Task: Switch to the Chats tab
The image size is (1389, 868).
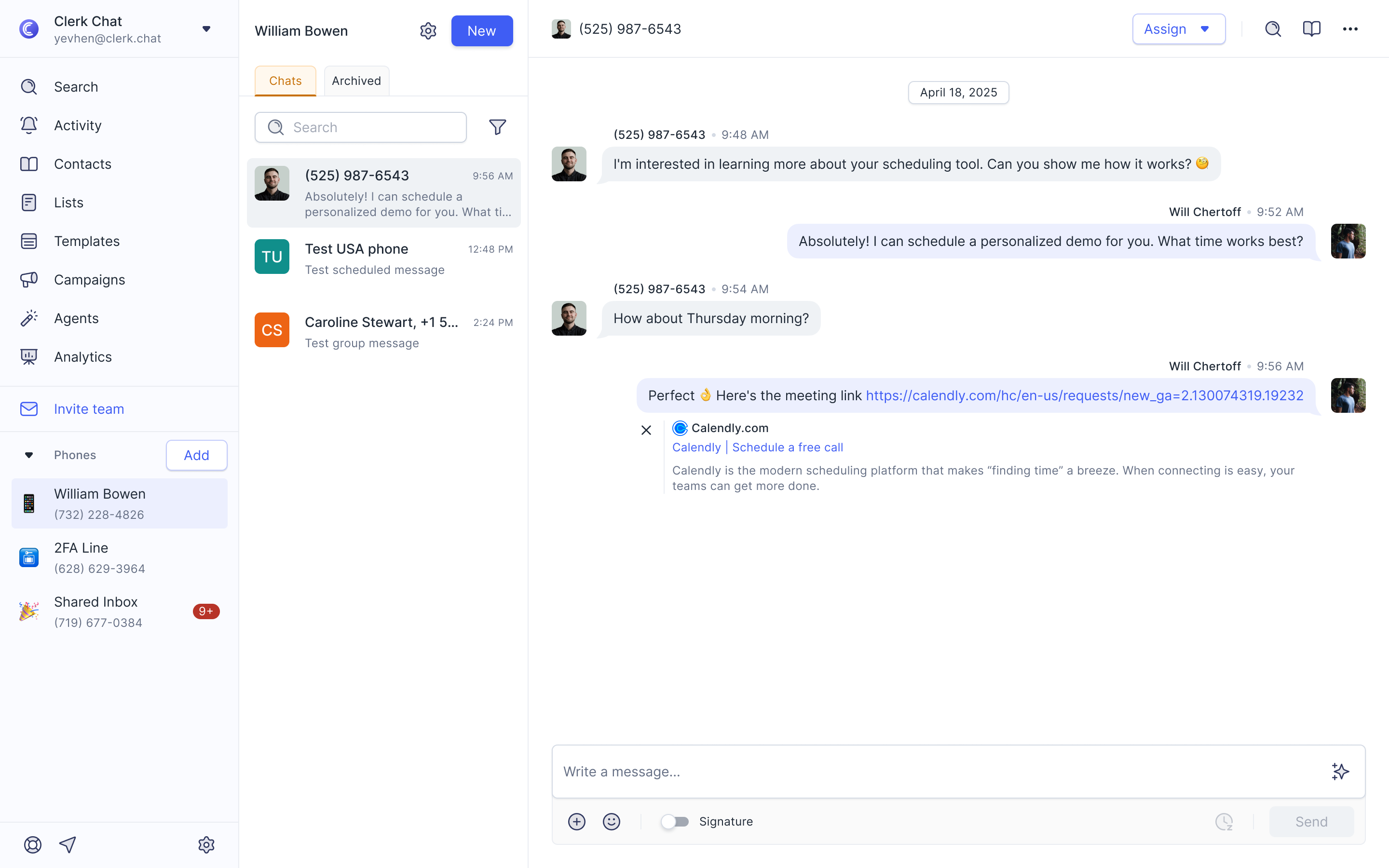Action: [x=285, y=81]
